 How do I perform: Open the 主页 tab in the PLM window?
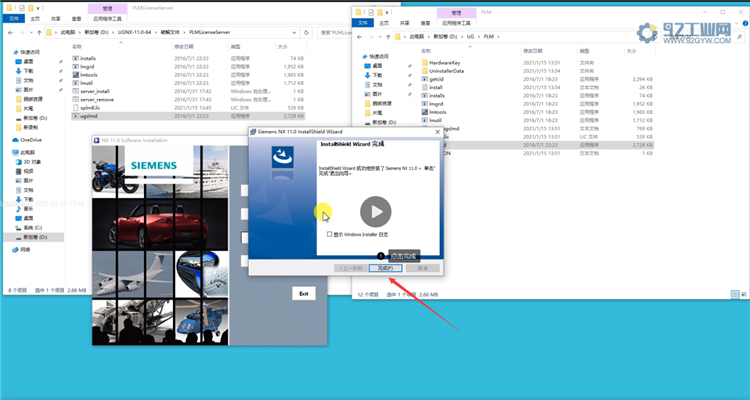(x=384, y=23)
